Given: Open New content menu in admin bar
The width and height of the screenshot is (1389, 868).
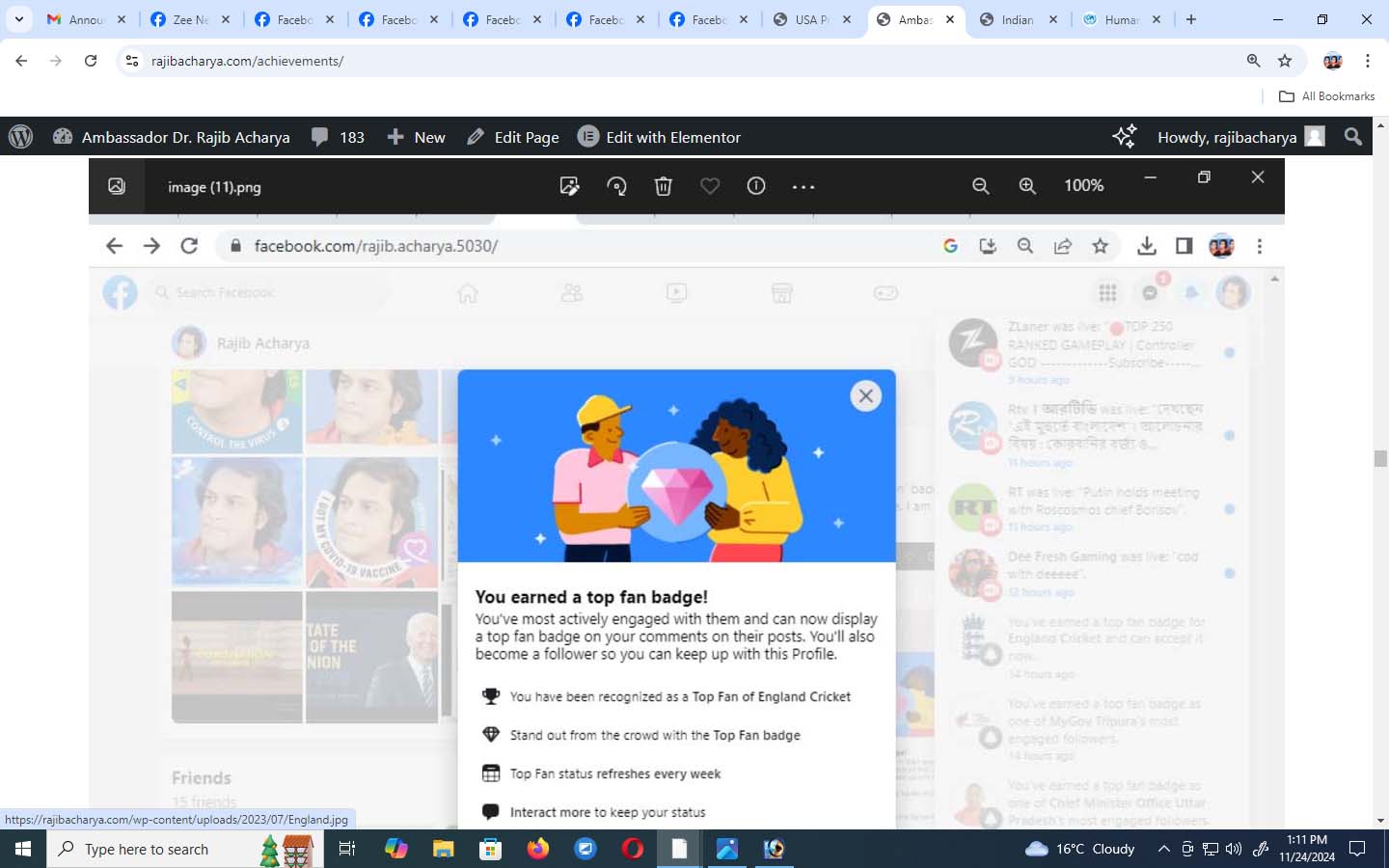Looking at the screenshot, I should tap(416, 137).
